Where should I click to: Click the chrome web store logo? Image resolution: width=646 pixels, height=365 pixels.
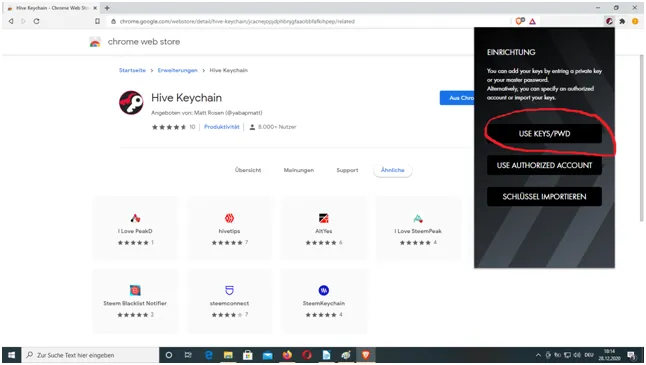point(95,42)
